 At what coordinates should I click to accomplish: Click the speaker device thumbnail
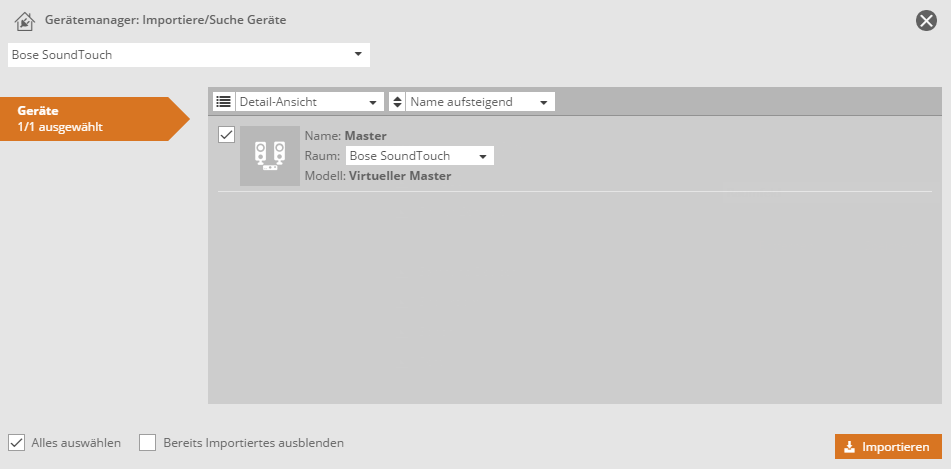270,156
